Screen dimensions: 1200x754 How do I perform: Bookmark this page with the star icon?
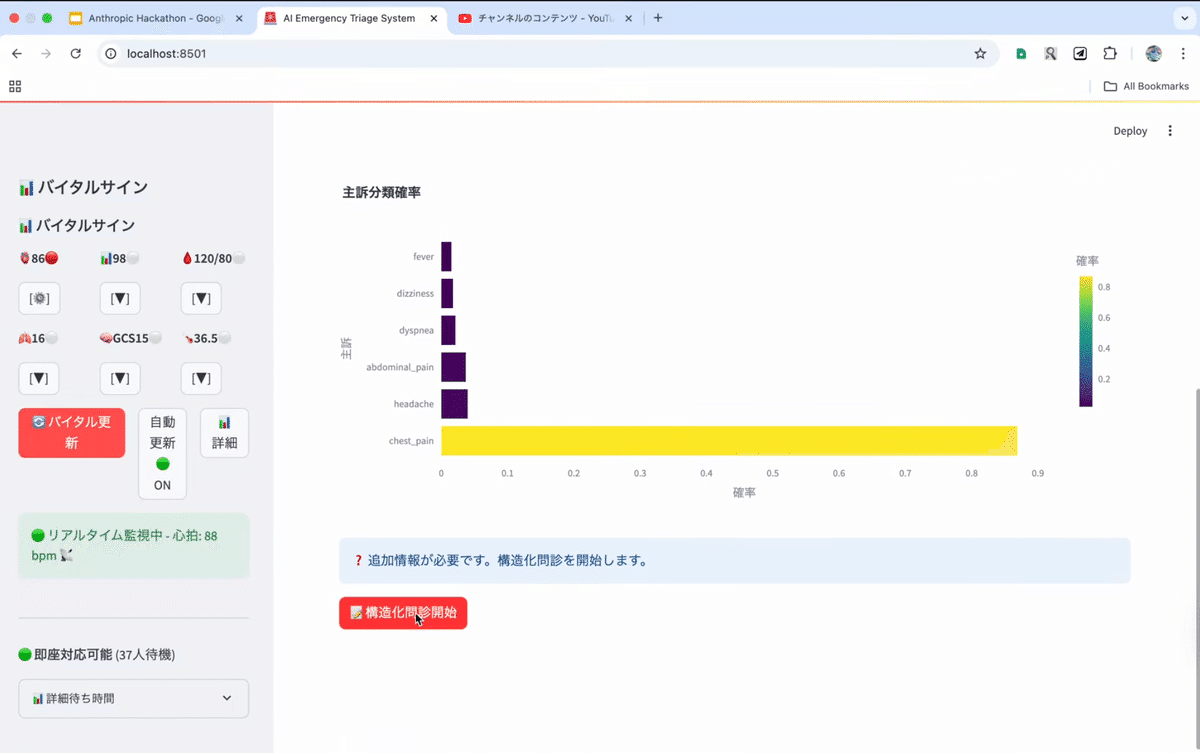click(980, 54)
